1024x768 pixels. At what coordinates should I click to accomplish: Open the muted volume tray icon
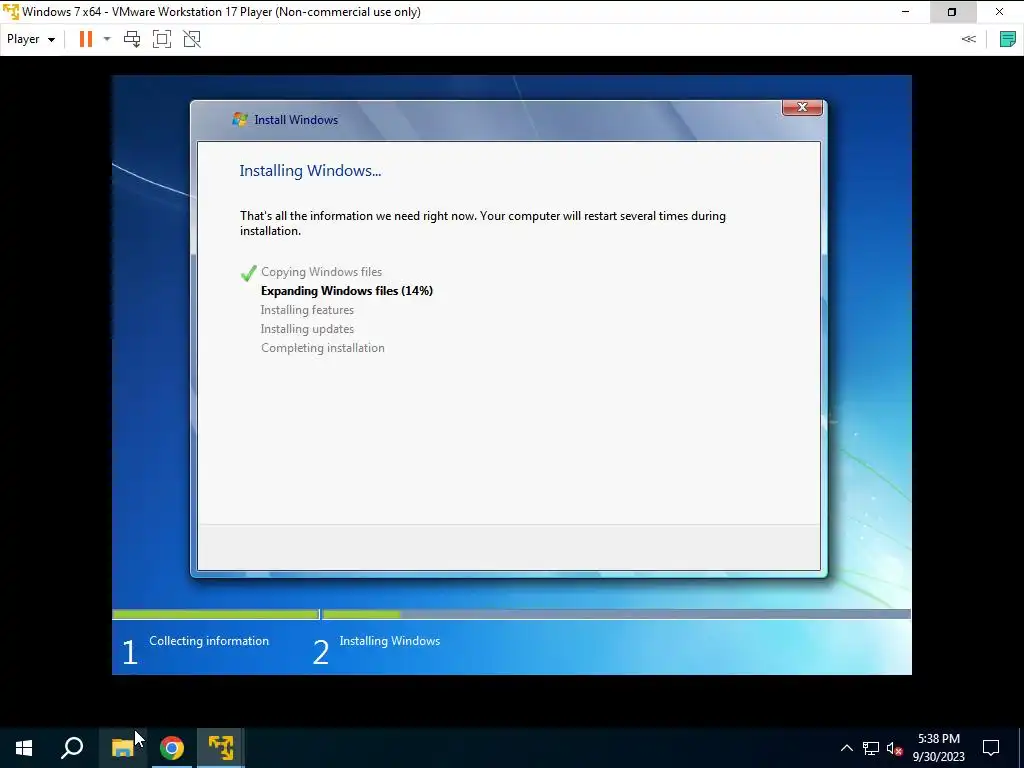click(x=894, y=748)
